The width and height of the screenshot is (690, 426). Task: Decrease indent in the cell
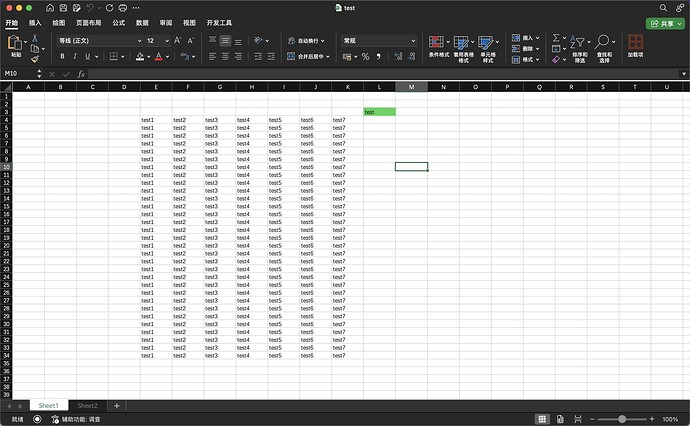point(258,56)
